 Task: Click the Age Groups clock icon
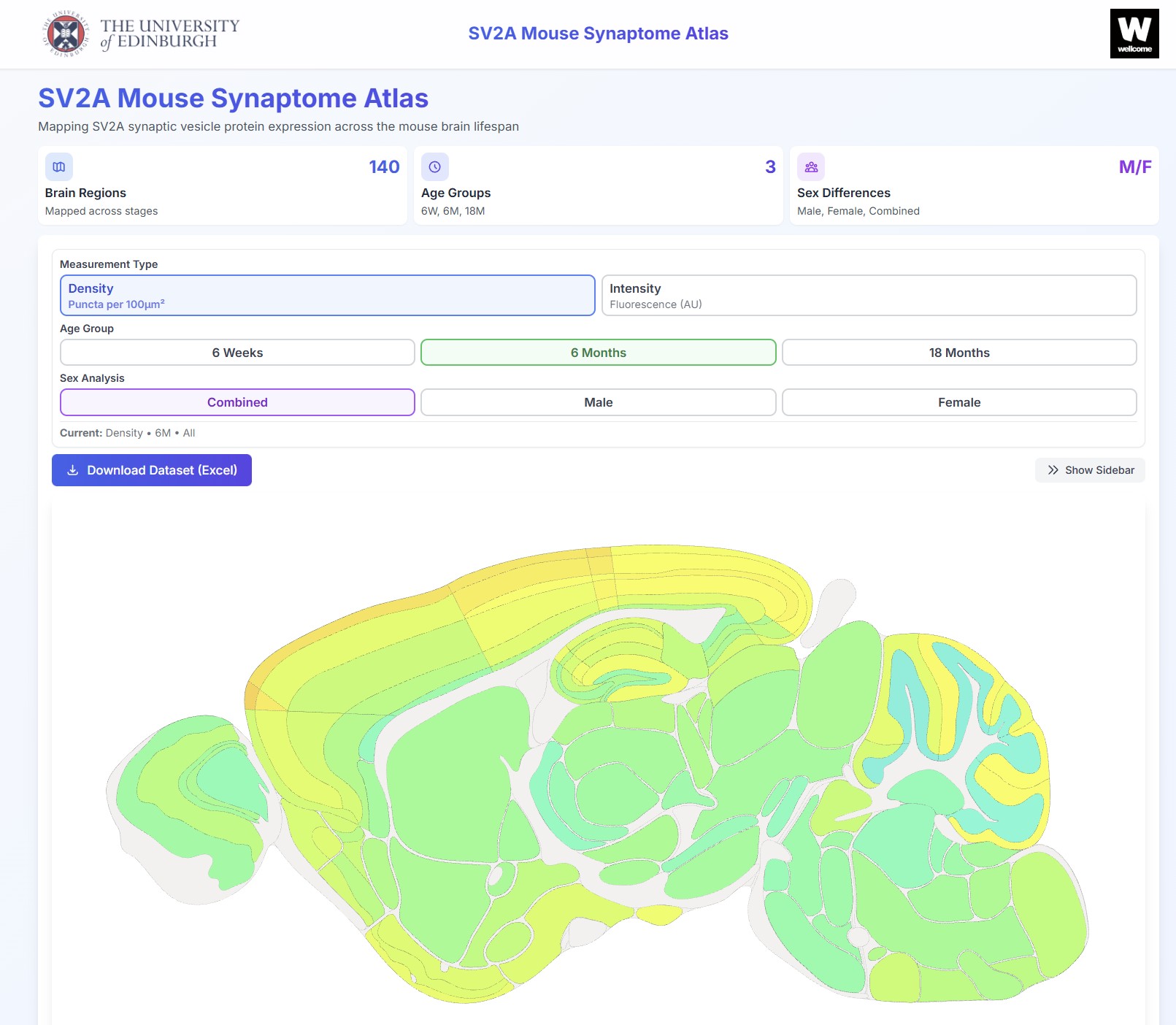[435, 167]
